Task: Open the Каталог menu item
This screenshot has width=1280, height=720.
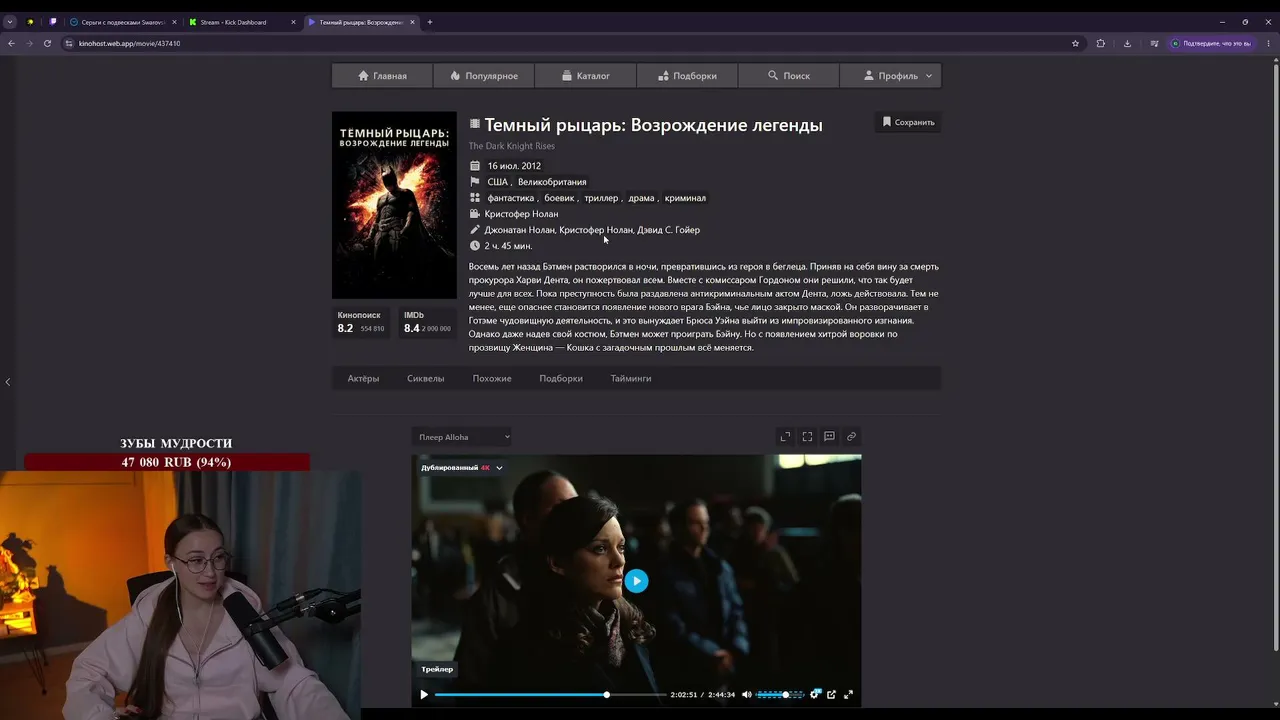Action: tap(585, 76)
